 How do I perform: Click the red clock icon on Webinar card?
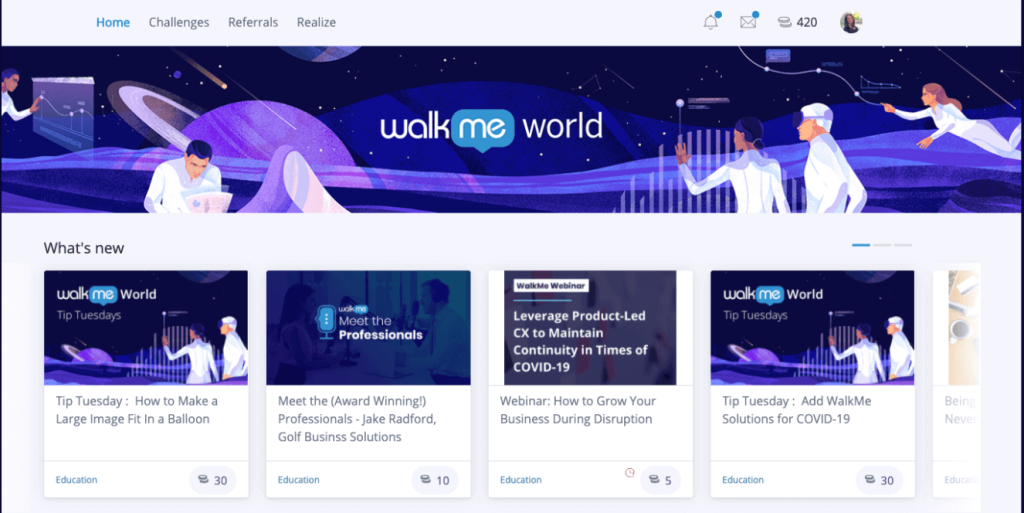coord(630,472)
